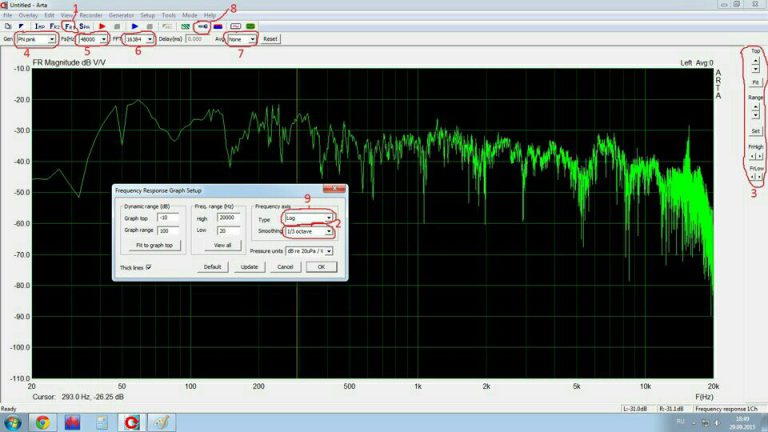Open the frequency axis Type dropdown

click(x=308, y=218)
